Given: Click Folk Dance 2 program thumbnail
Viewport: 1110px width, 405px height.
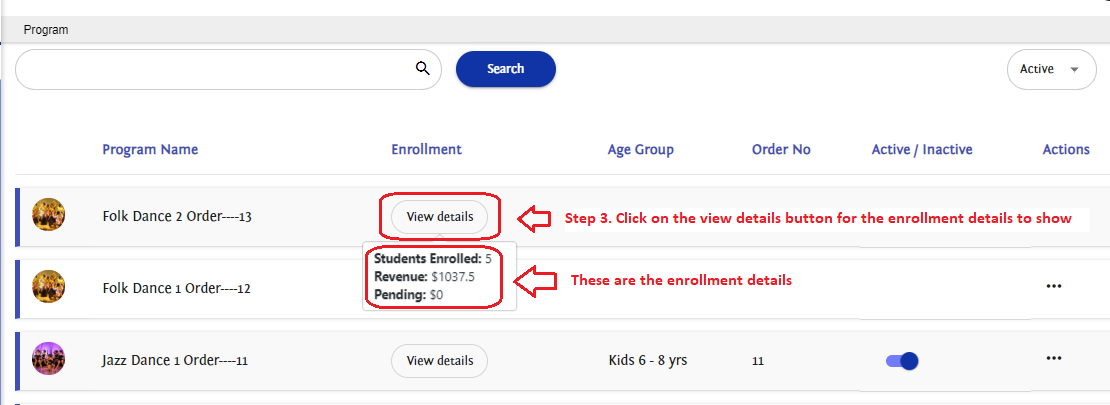Looking at the screenshot, I should pos(49,215).
